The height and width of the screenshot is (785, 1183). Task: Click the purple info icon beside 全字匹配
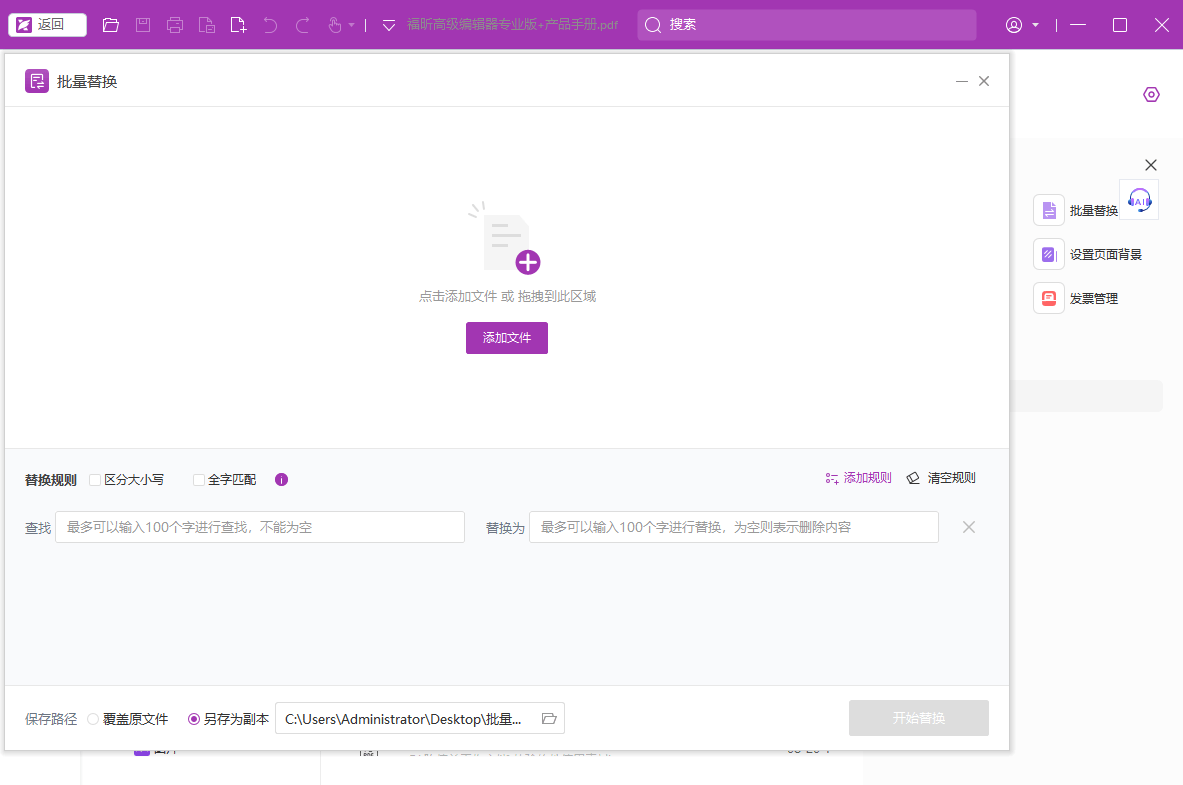(x=281, y=480)
